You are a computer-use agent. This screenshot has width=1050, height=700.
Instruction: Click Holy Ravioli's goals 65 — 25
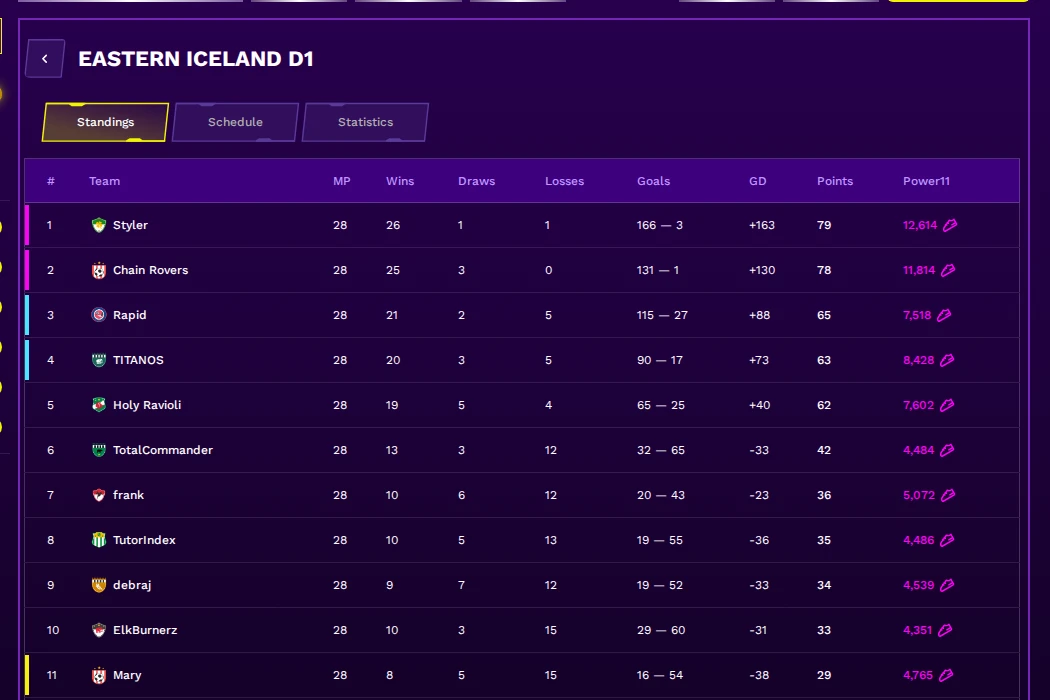[x=660, y=405]
